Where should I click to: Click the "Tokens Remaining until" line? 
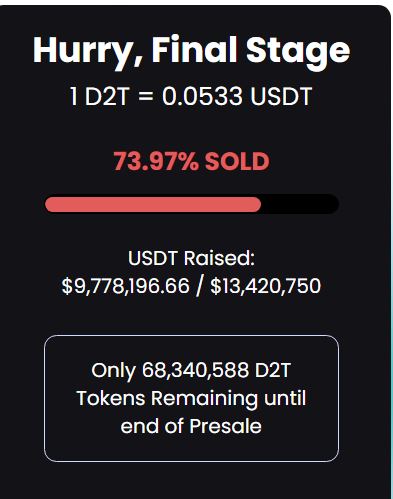coord(191,398)
